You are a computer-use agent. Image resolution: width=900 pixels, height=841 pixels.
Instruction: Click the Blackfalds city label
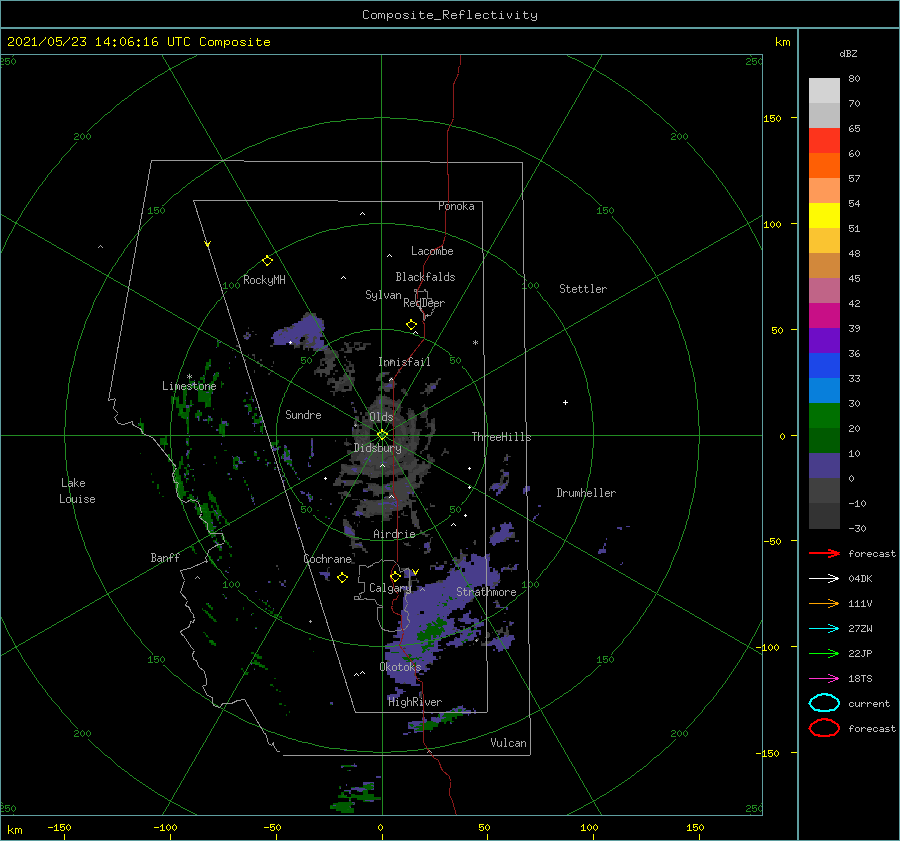click(x=425, y=277)
